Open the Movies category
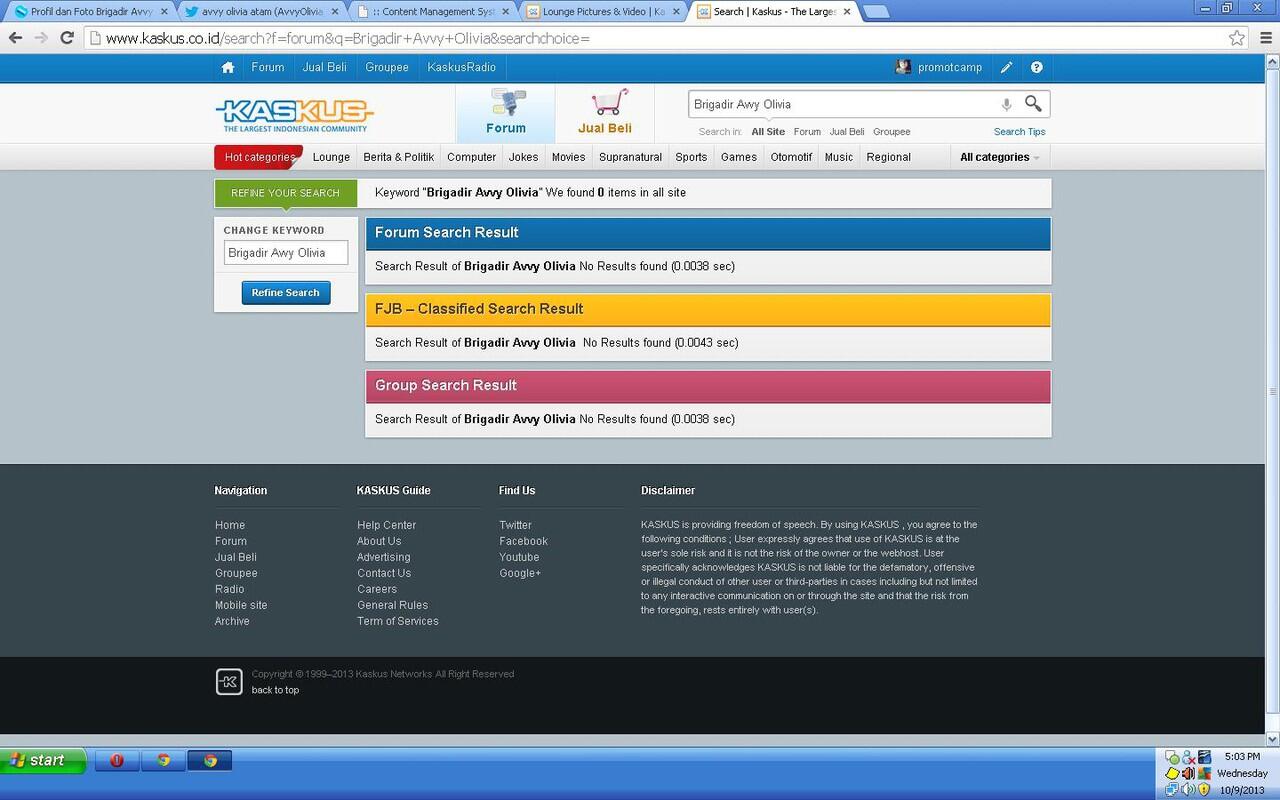This screenshot has width=1280, height=800. click(x=568, y=157)
